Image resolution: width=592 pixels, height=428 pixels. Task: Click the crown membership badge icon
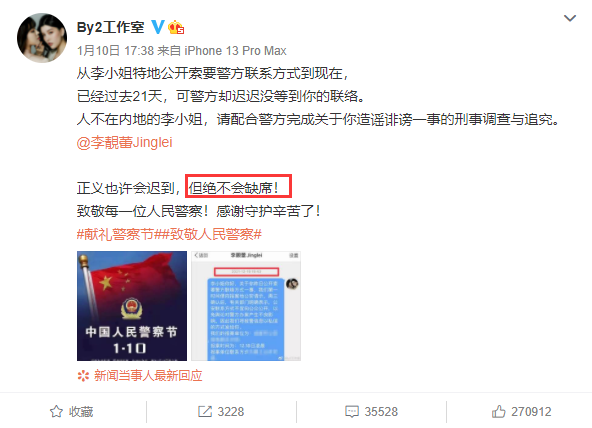pos(176,27)
